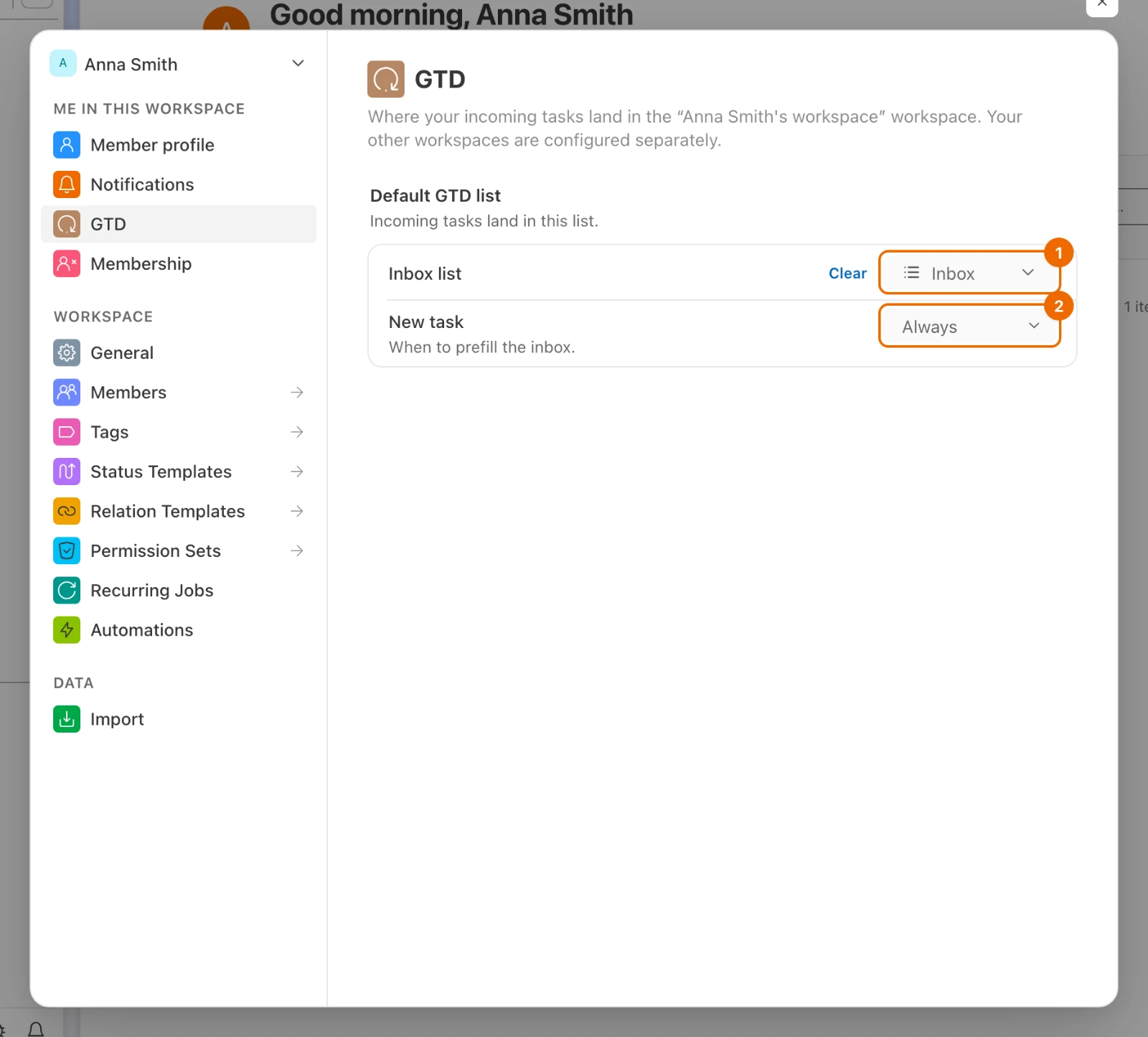This screenshot has width=1148, height=1037.
Task: Click "When to prefill the inbox." text
Action: (481, 347)
